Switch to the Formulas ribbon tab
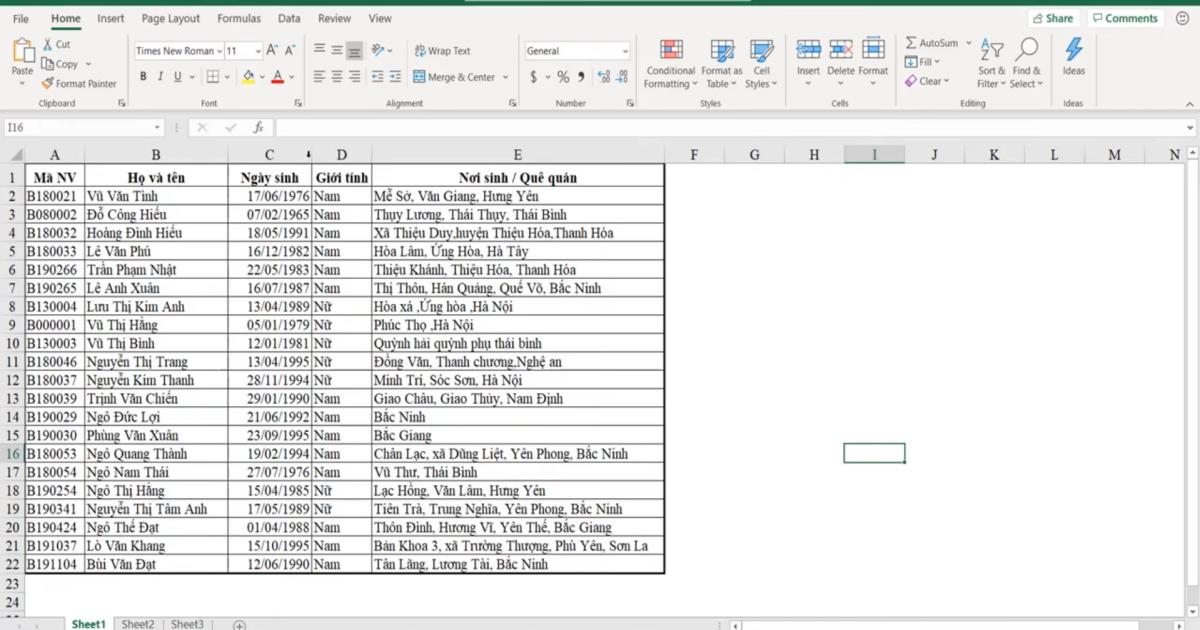Image resolution: width=1200 pixels, height=630 pixels. tap(239, 17)
